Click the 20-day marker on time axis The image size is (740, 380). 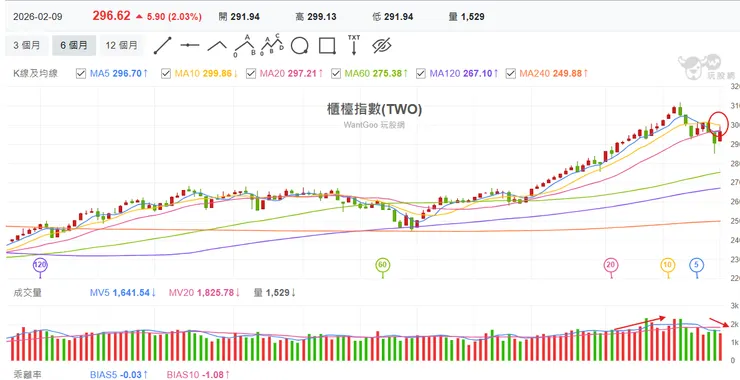click(x=611, y=265)
